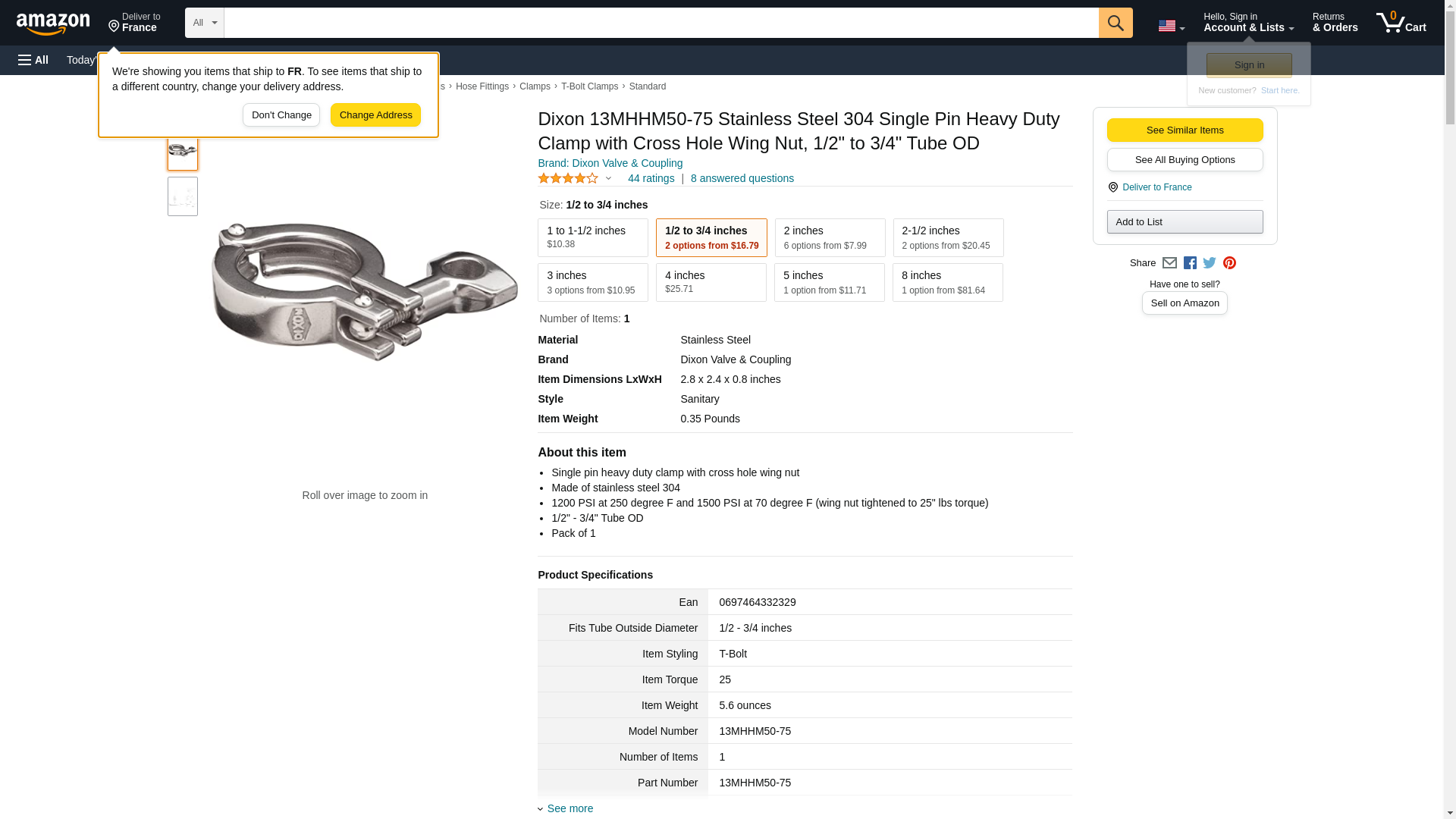
Task: Share product via email icon
Action: tap(1169, 263)
